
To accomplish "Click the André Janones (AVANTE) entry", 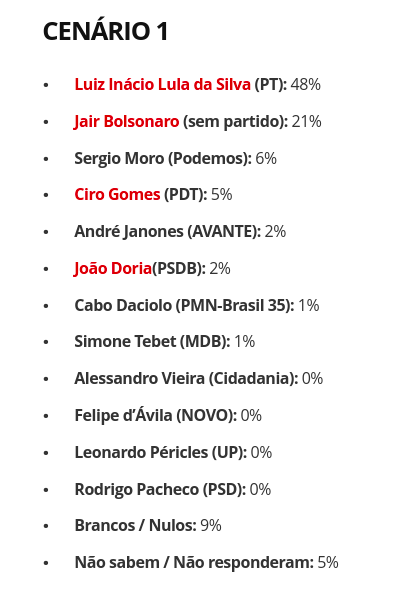I will (180, 231).
